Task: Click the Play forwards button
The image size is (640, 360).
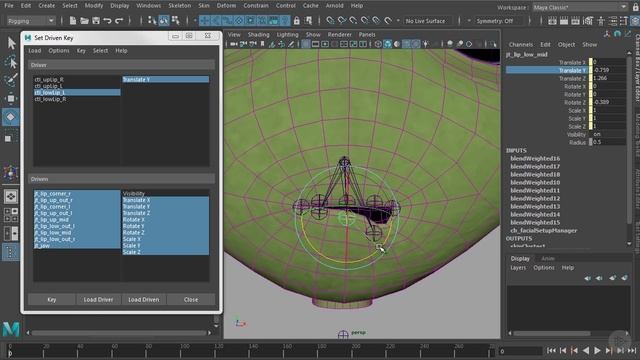Action: [597, 350]
